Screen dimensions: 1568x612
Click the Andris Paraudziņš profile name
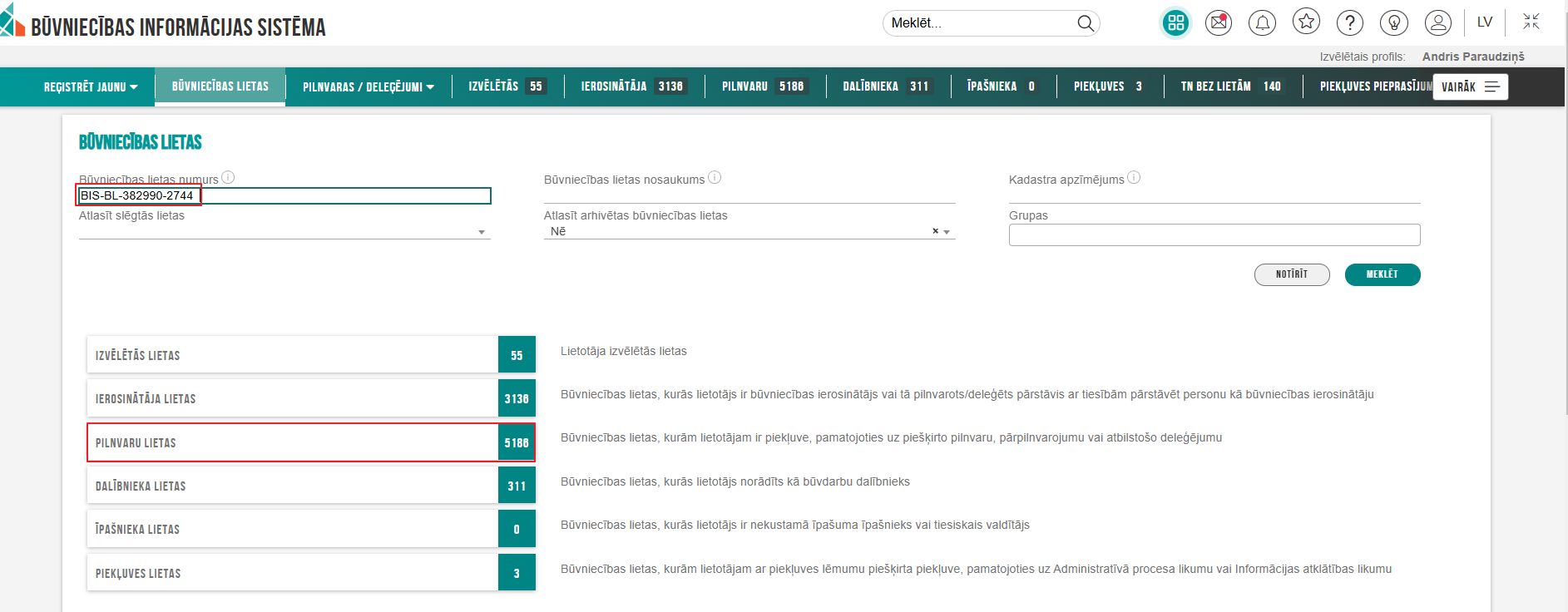pyautogui.click(x=1473, y=57)
